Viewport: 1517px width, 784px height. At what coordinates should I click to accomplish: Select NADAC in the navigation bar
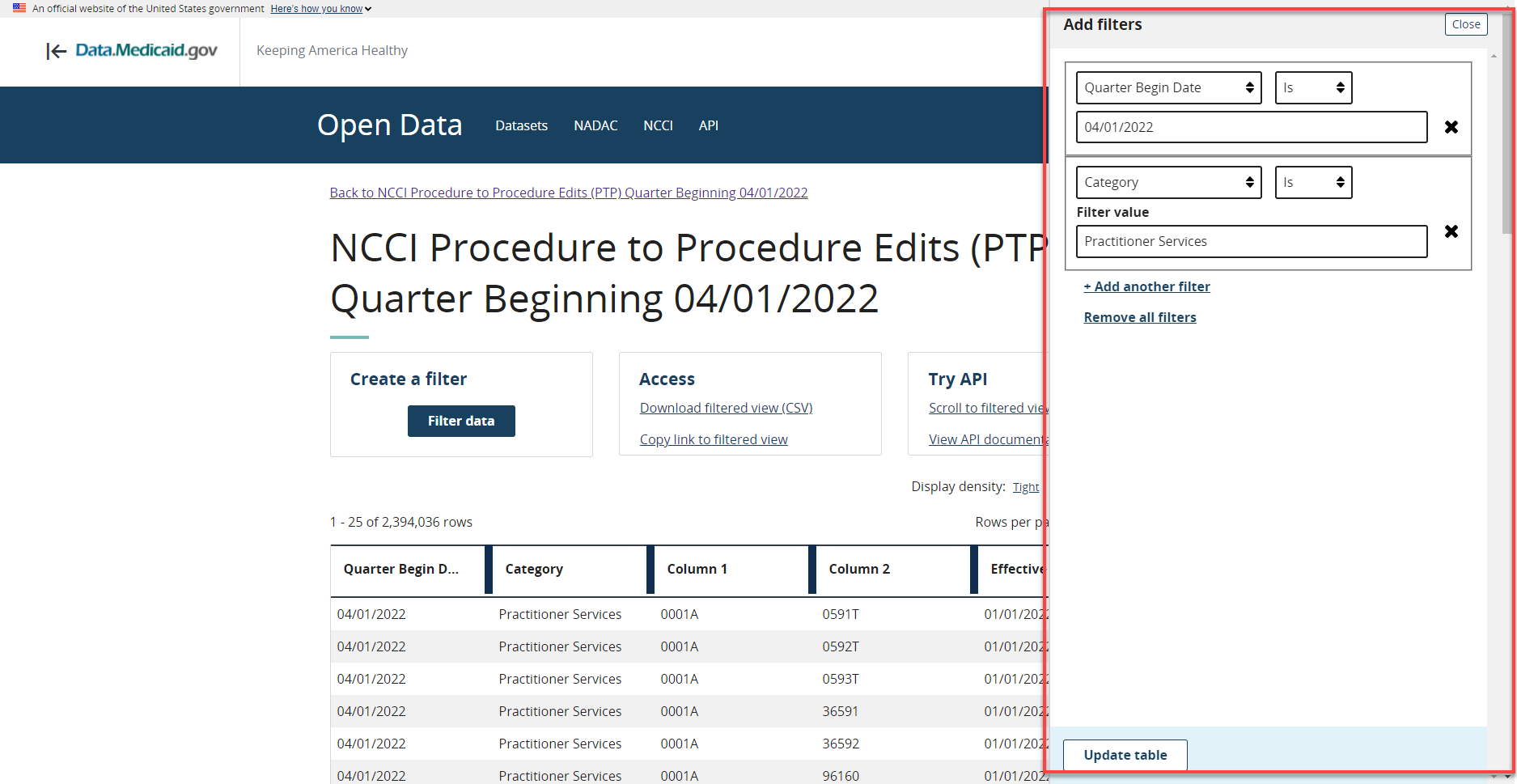[x=595, y=125]
